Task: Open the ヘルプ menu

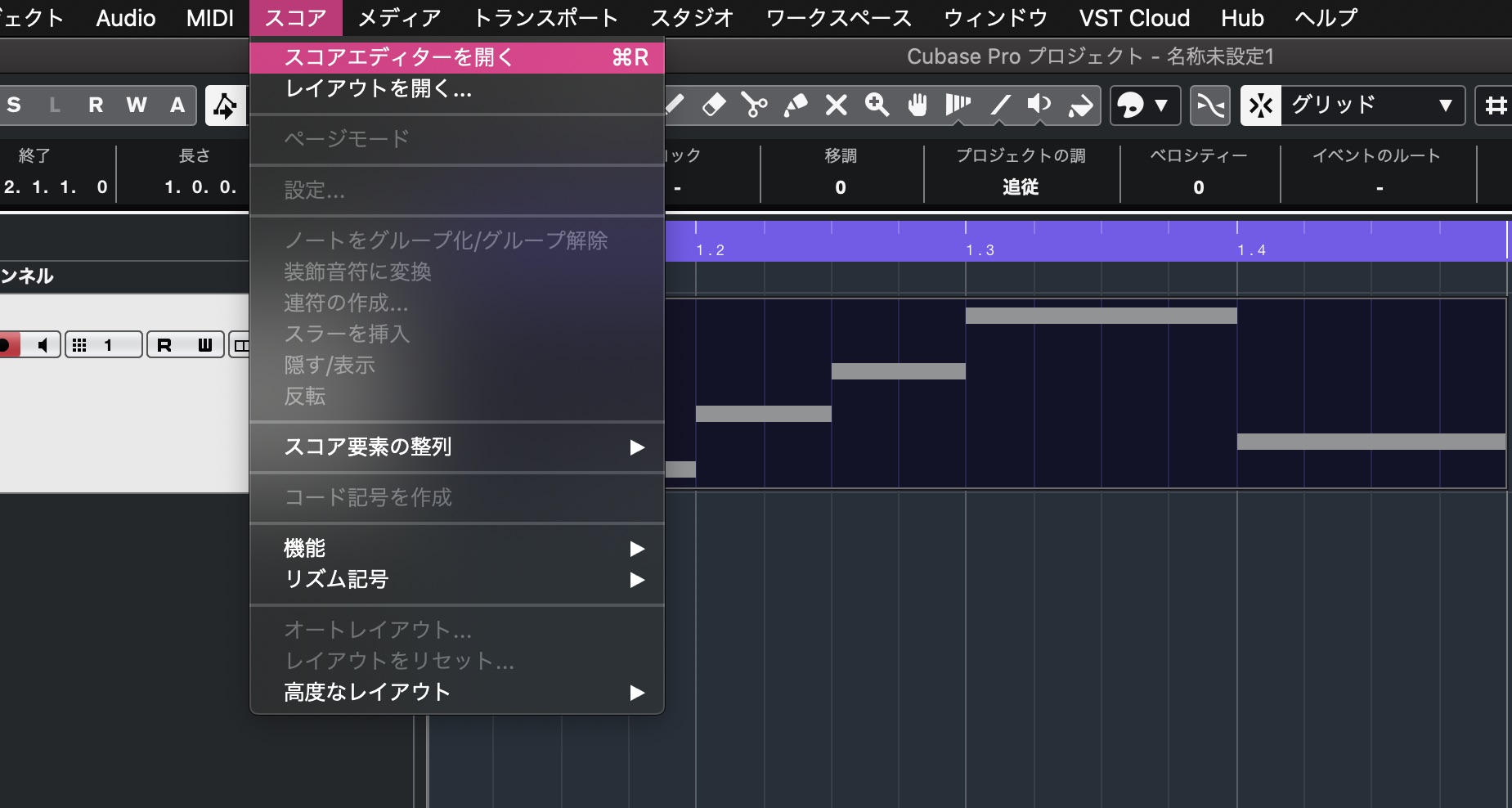Action: (x=1326, y=18)
